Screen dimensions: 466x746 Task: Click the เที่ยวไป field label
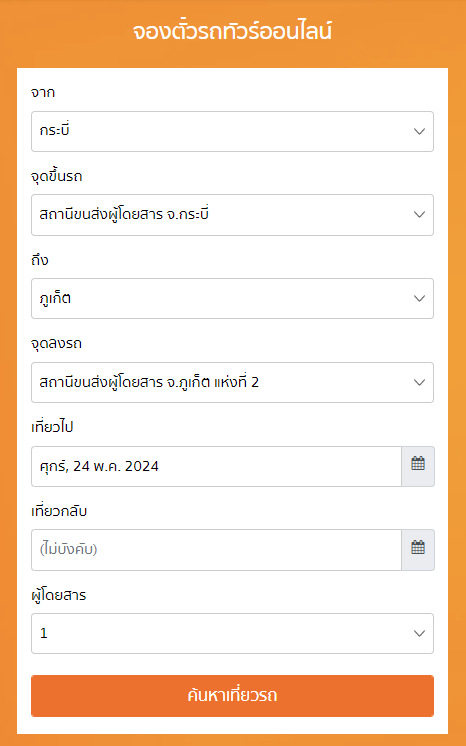[x=52, y=427]
